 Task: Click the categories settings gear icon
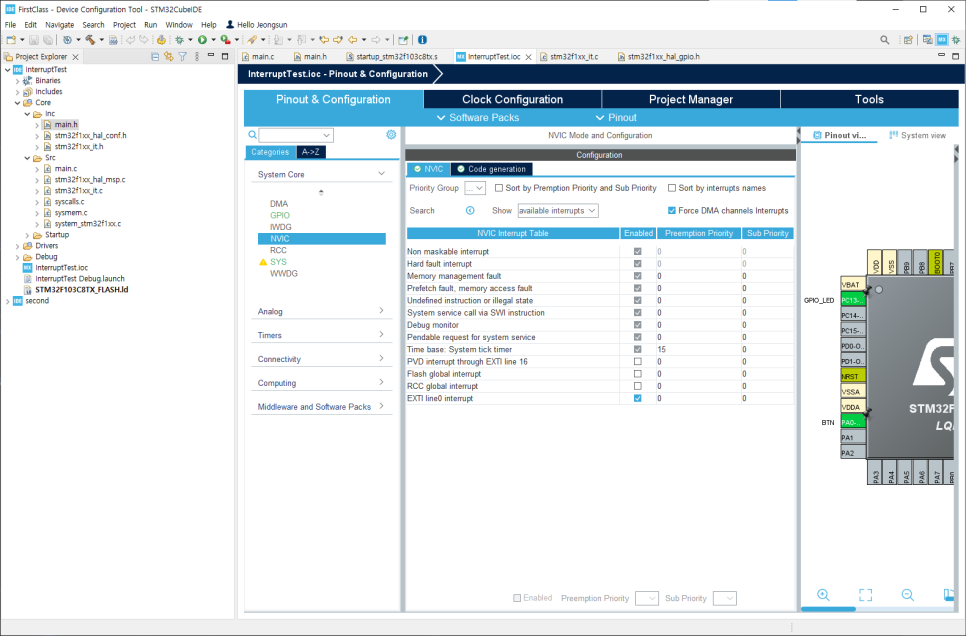pos(391,134)
